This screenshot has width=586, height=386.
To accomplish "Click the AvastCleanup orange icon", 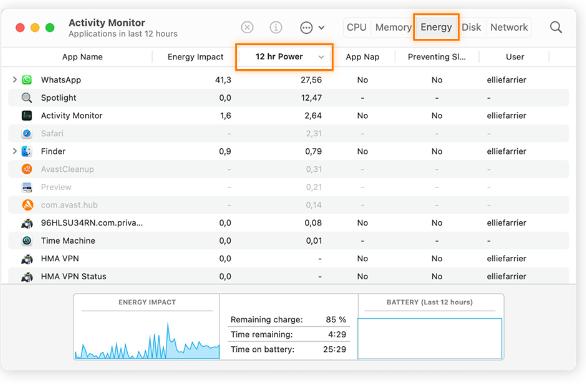I will (27, 169).
